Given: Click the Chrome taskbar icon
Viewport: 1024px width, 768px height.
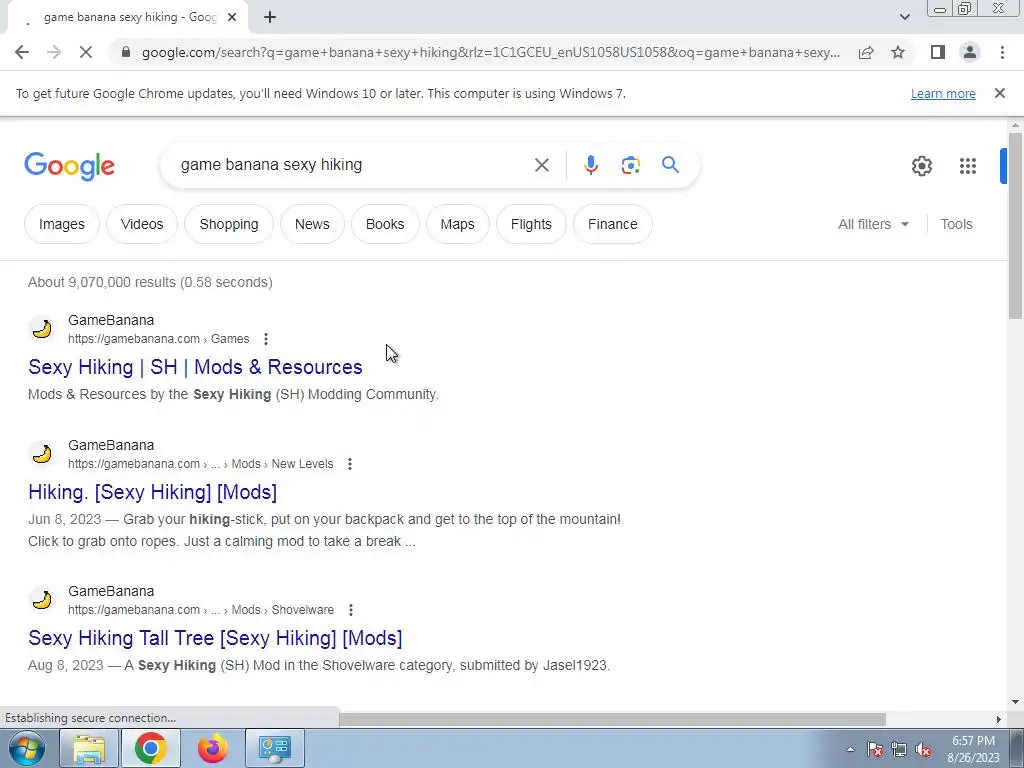Looking at the screenshot, I should click(x=151, y=748).
